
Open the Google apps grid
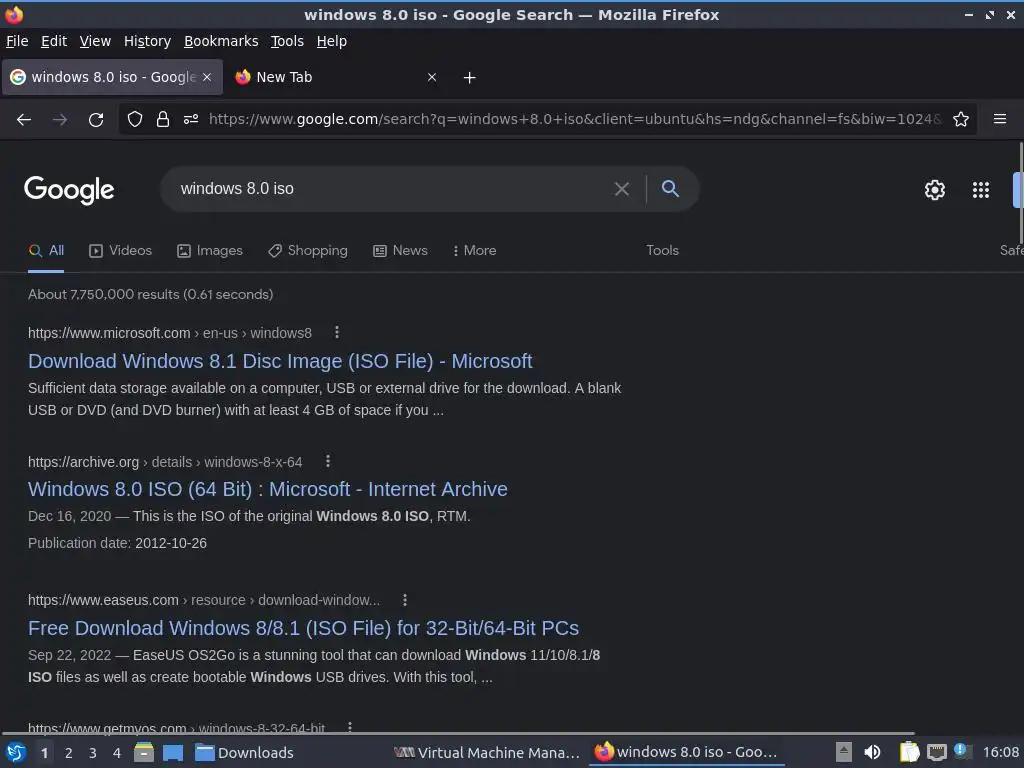pyautogui.click(x=981, y=189)
